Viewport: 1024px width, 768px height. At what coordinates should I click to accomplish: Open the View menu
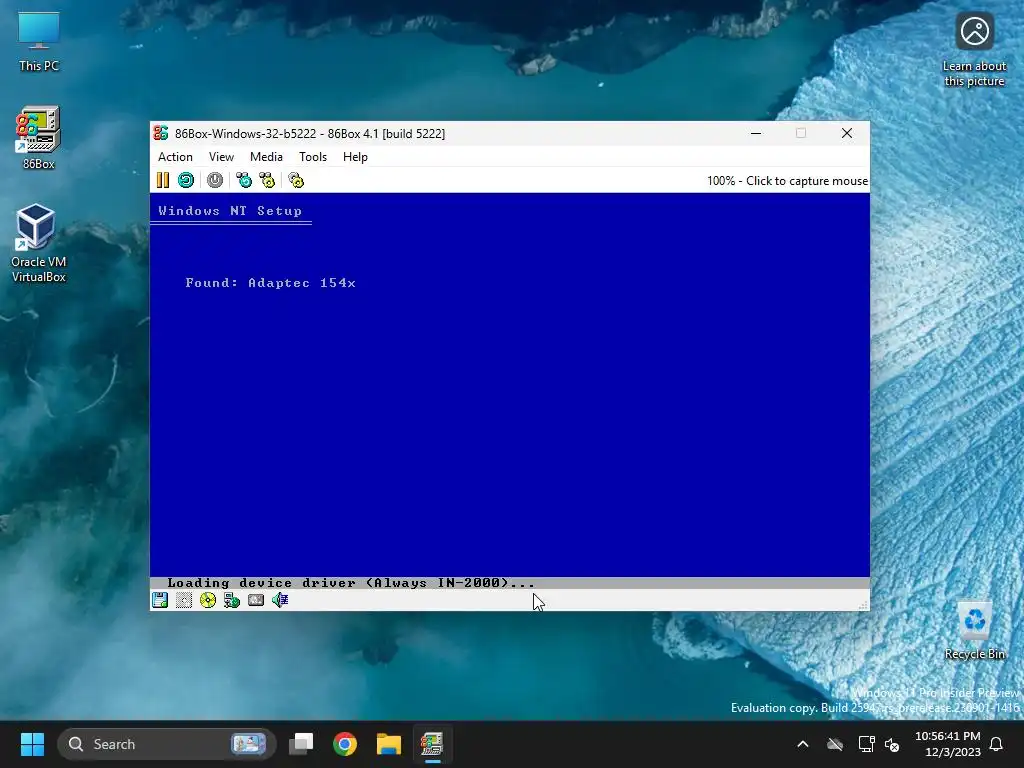pos(221,157)
